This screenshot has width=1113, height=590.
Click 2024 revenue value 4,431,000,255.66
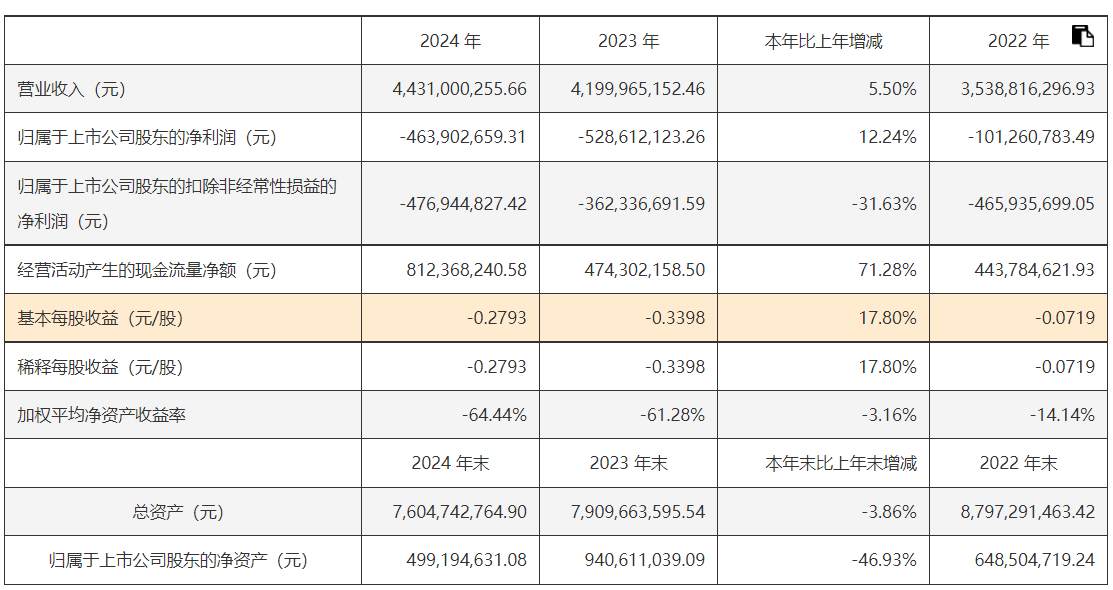(x=460, y=89)
